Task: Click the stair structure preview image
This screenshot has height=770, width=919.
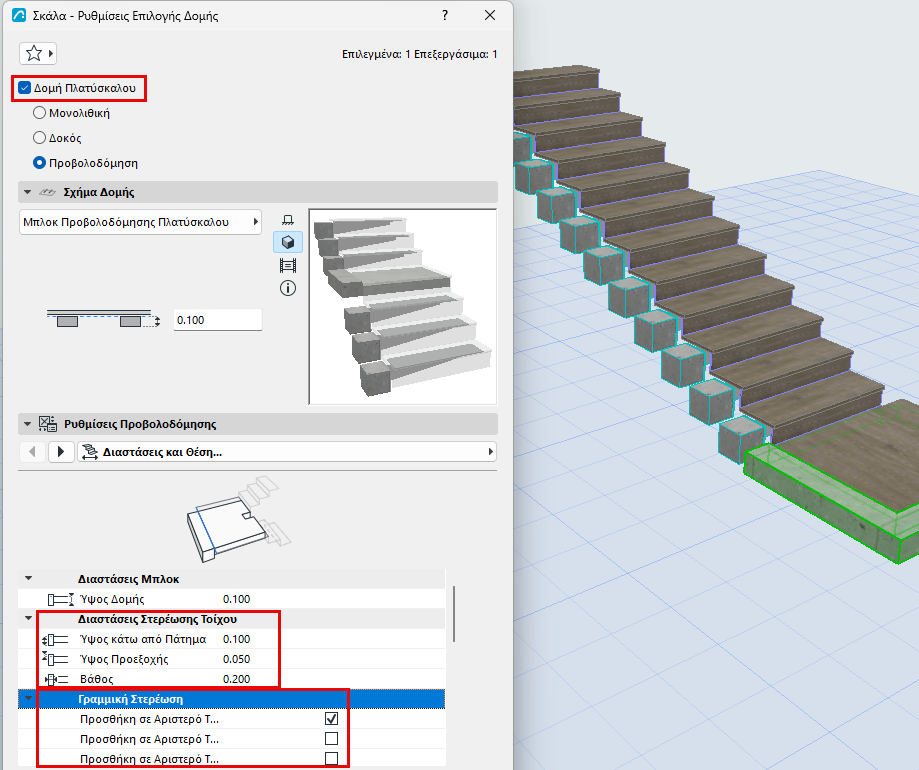Action: tap(403, 306)
